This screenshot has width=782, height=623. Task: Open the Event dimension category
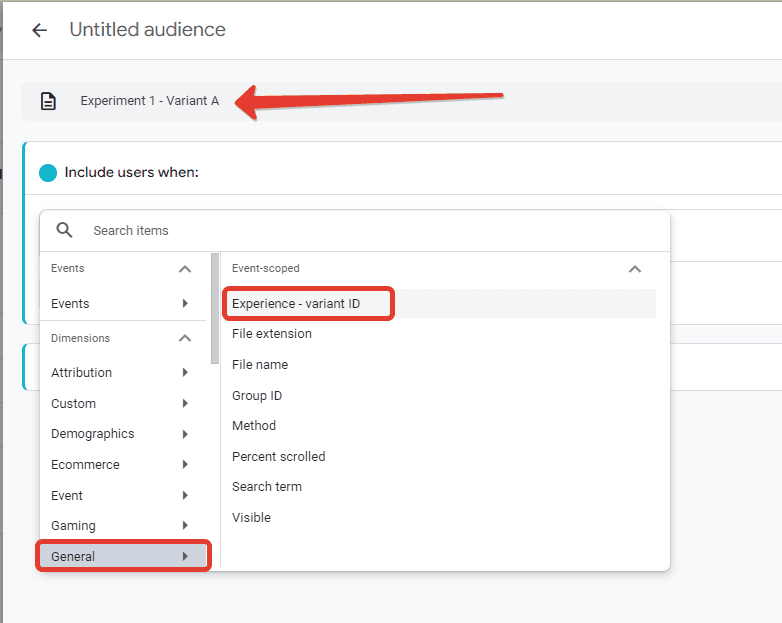[122, 495]
